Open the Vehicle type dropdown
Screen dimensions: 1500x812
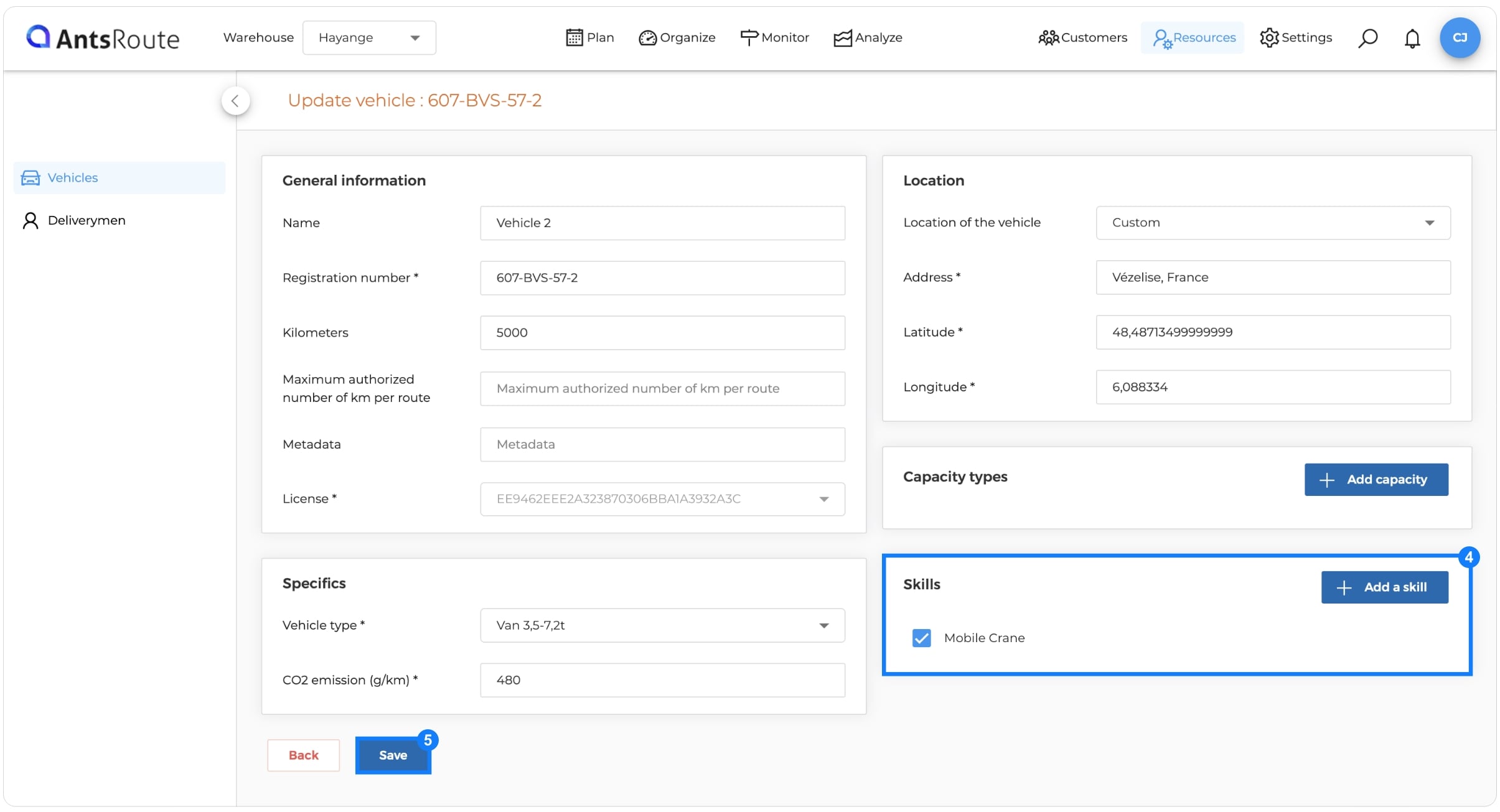click(x=662, y=625)
